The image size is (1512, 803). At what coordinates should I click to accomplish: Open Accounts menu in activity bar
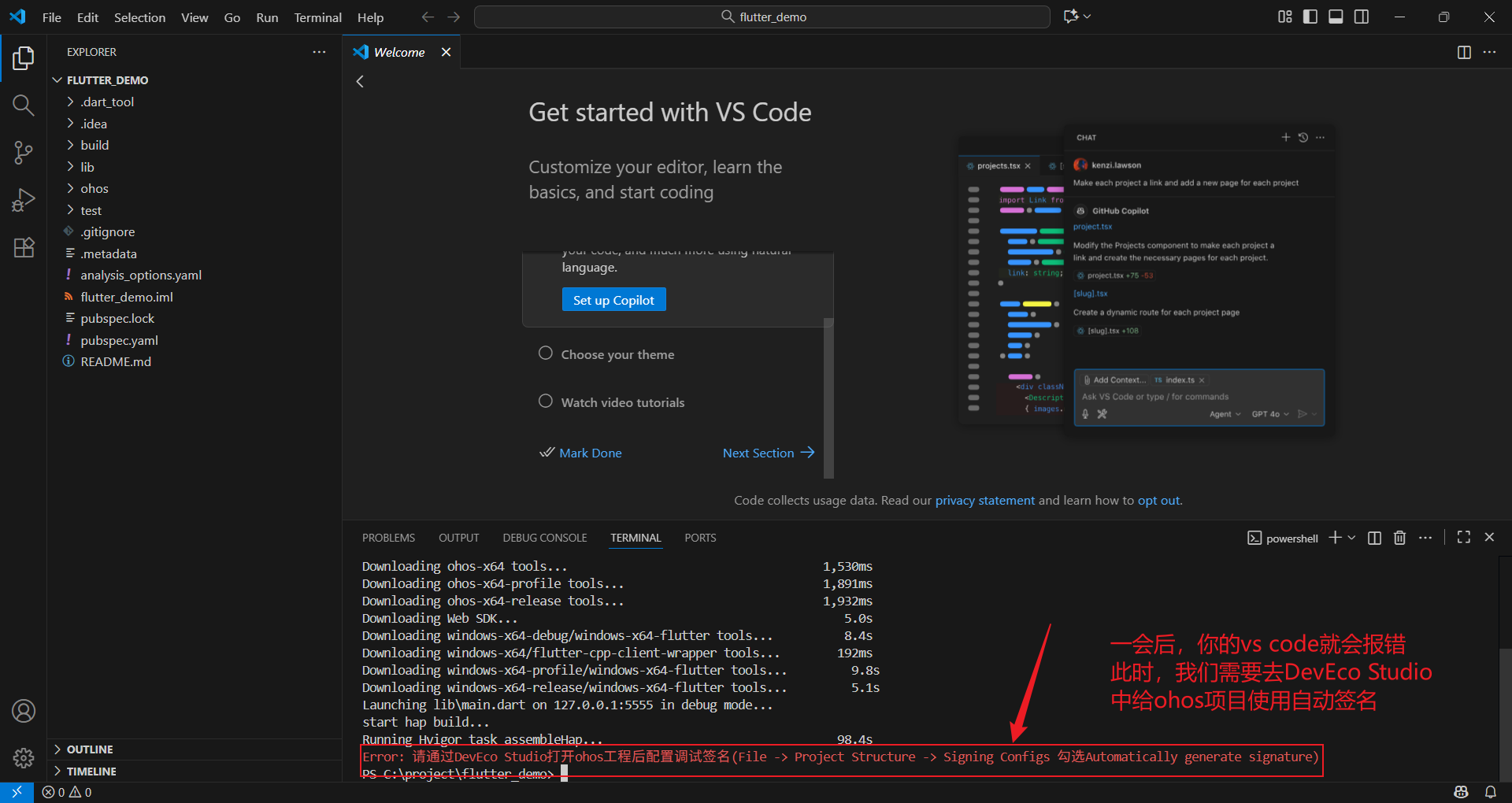(24, 711)
